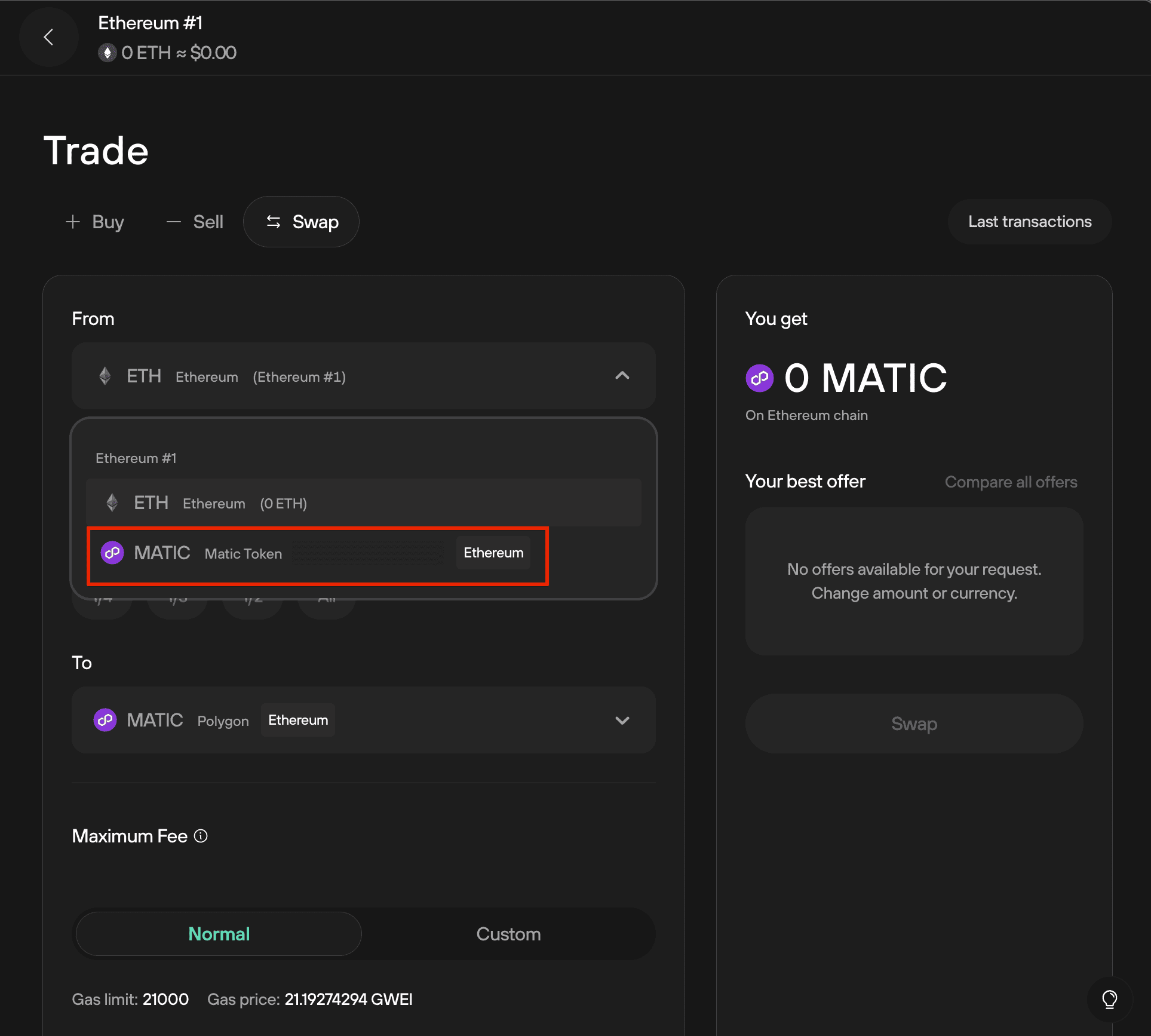Screen dimensions: 1151x1036
Task: Click the disabled Swap button
Action: pos(914,724)
